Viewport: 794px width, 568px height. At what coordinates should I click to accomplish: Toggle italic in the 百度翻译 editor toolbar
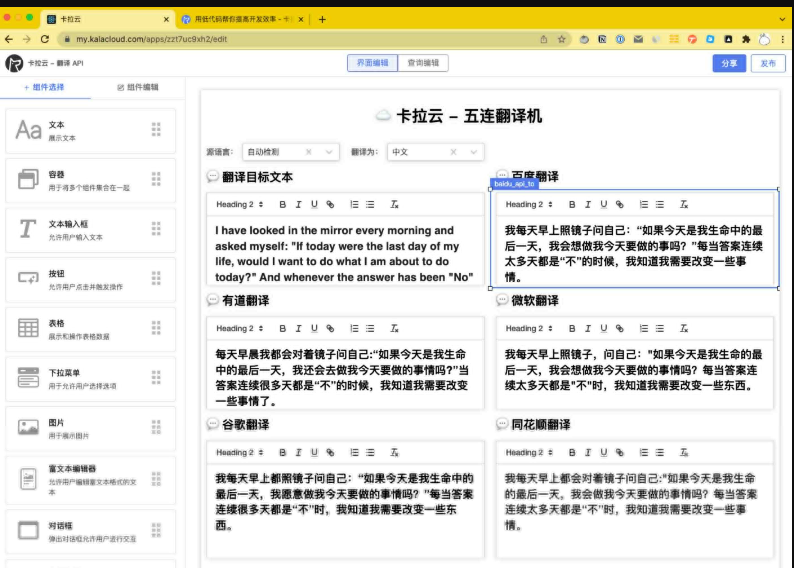(588, 205)
